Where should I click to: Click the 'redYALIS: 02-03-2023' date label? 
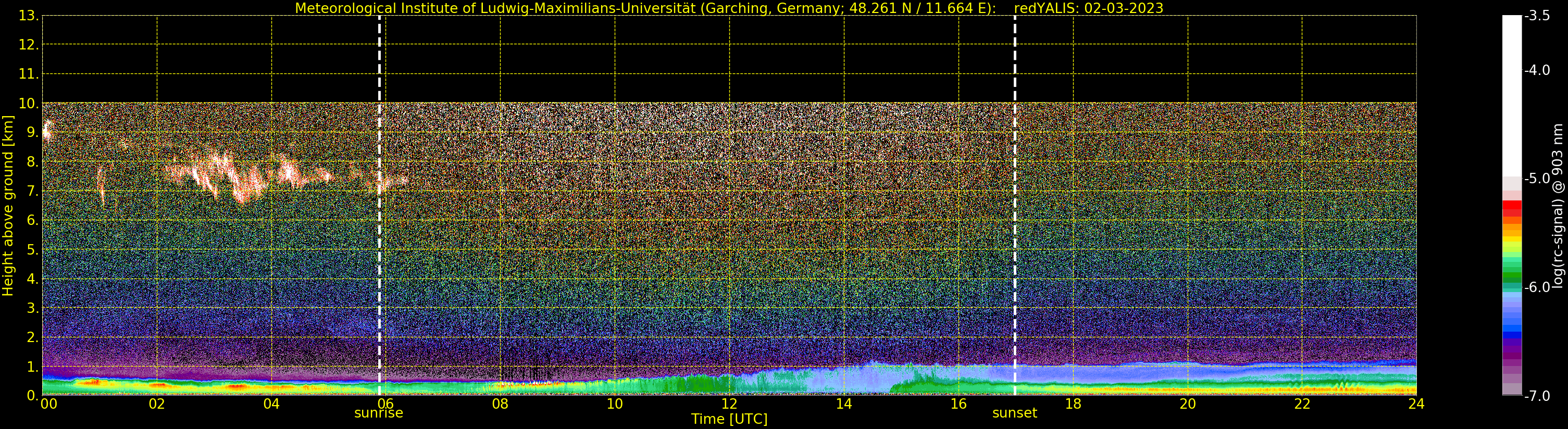click(1088, 8)
